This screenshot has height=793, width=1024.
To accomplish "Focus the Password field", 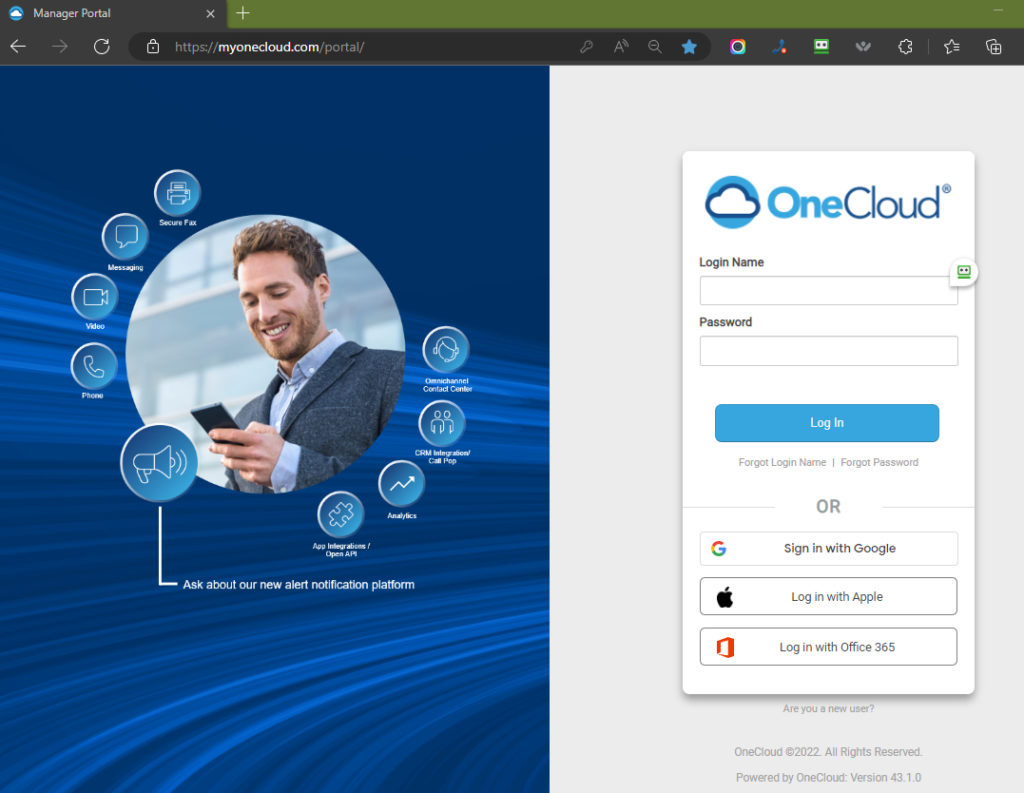I will point(828,351).
